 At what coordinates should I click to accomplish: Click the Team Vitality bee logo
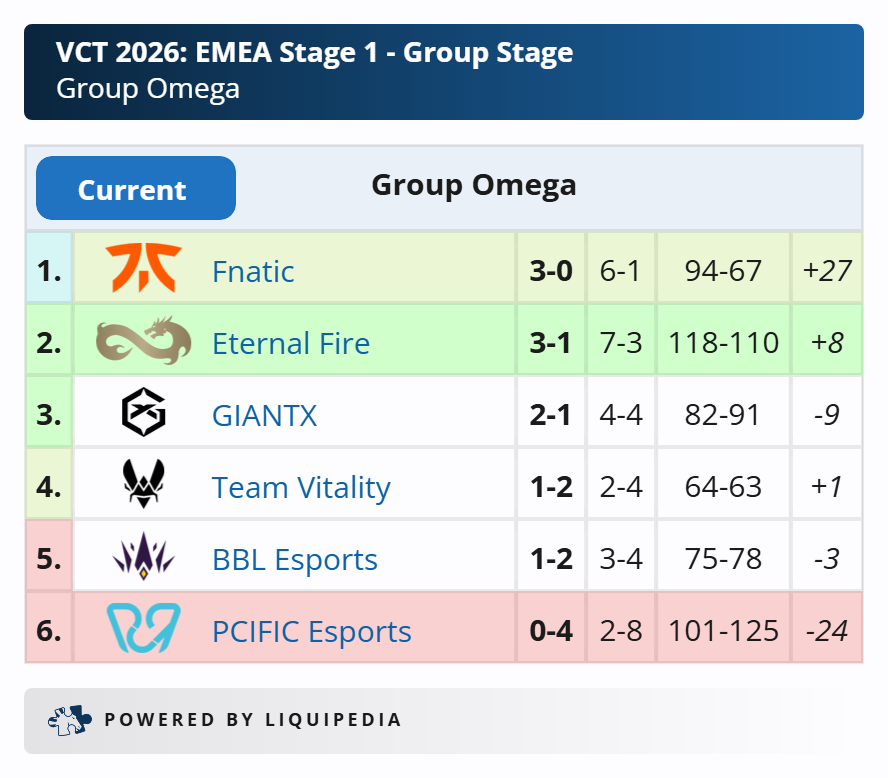pos(143,486)
